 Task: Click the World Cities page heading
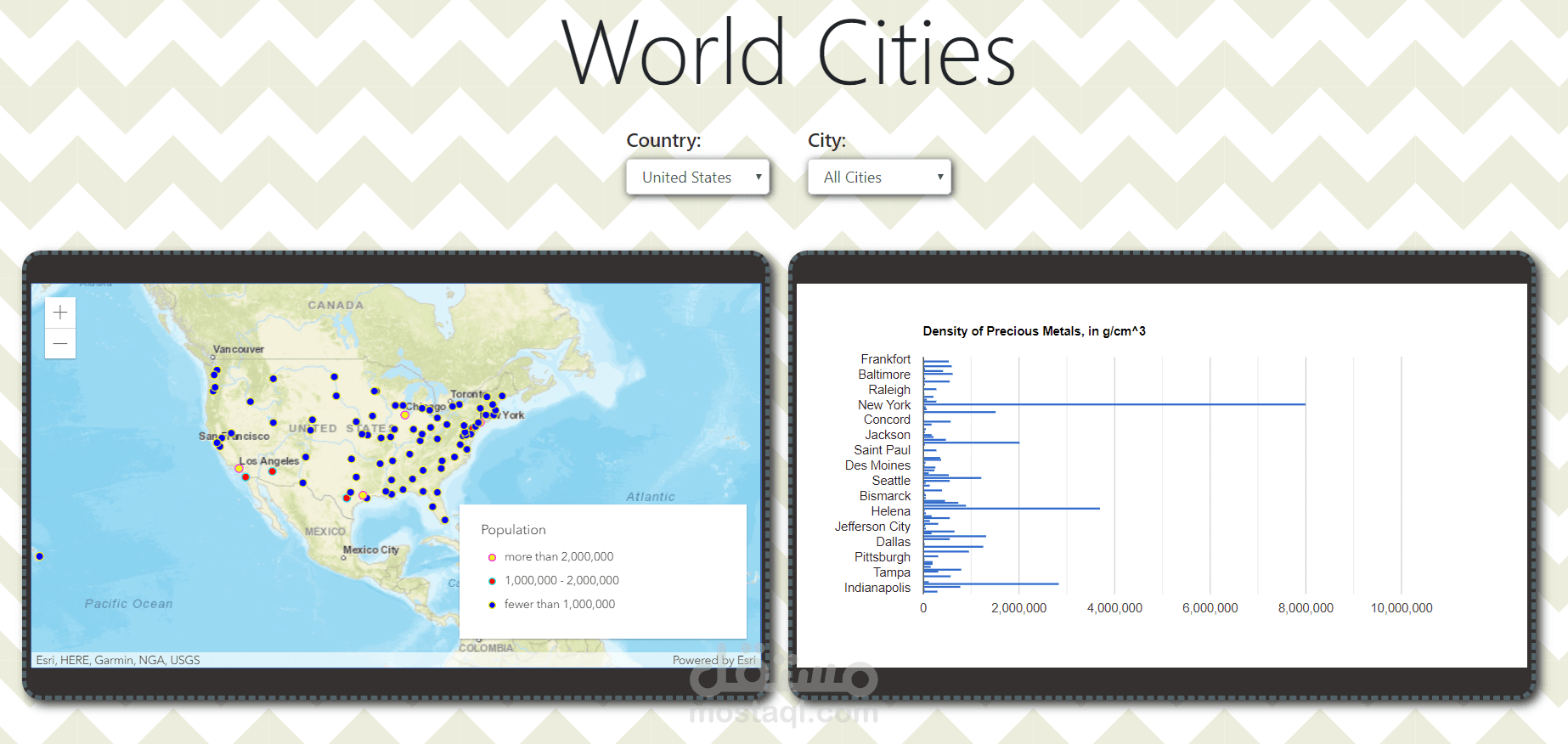[x=788, y=53]
